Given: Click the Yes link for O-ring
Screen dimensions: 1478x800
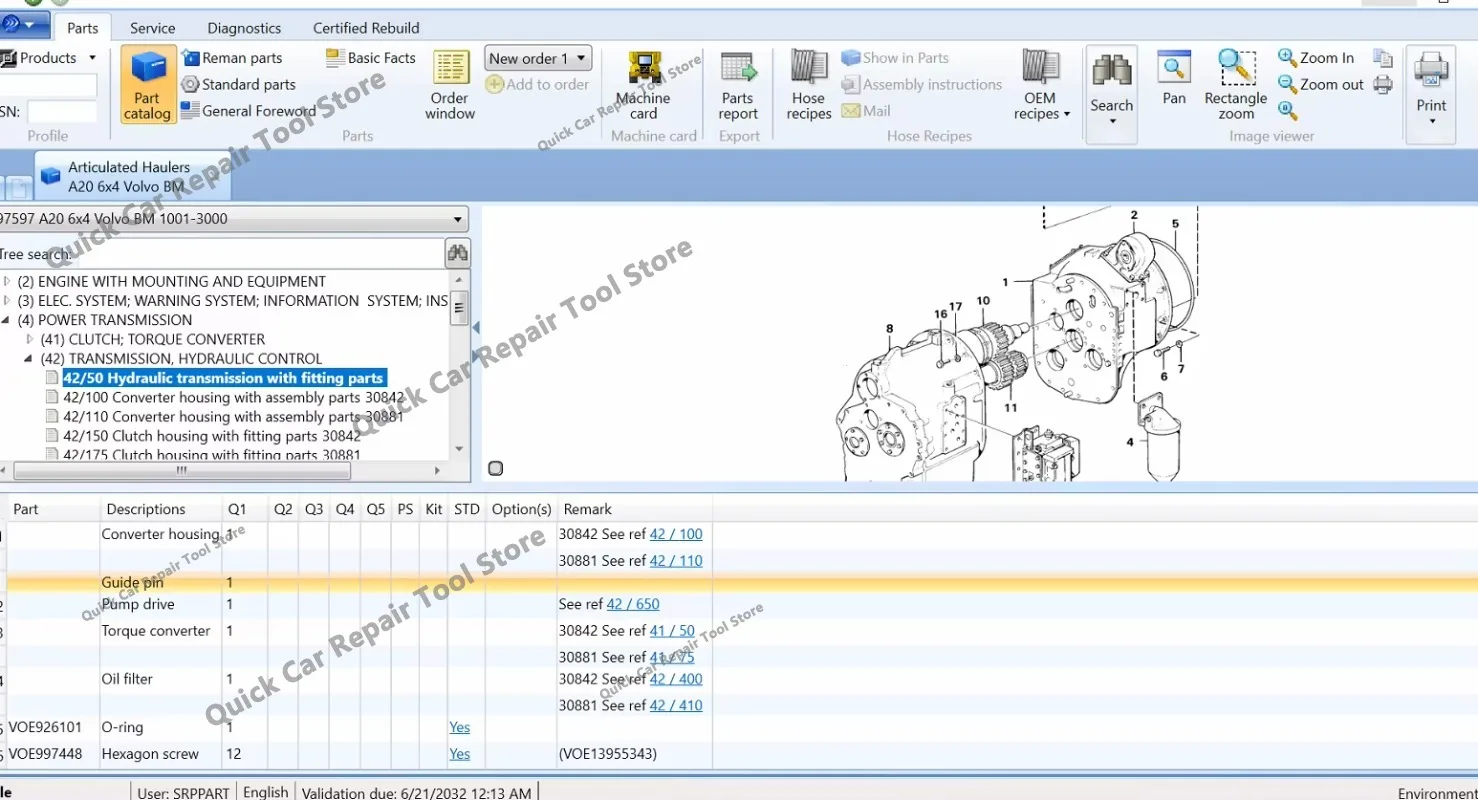Looking at the screenshot, I should click(x=459, y=727).
